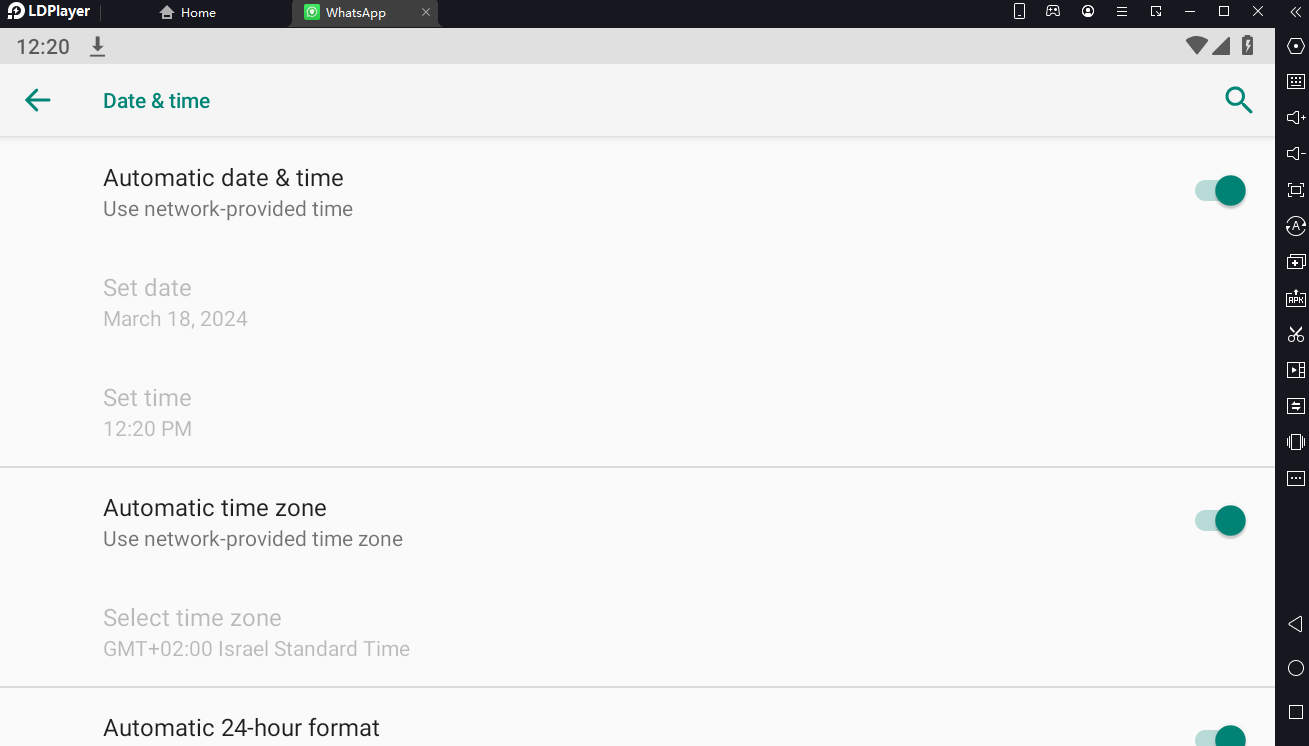Click the fullscreen sidebar icon

coord(1296,190)
